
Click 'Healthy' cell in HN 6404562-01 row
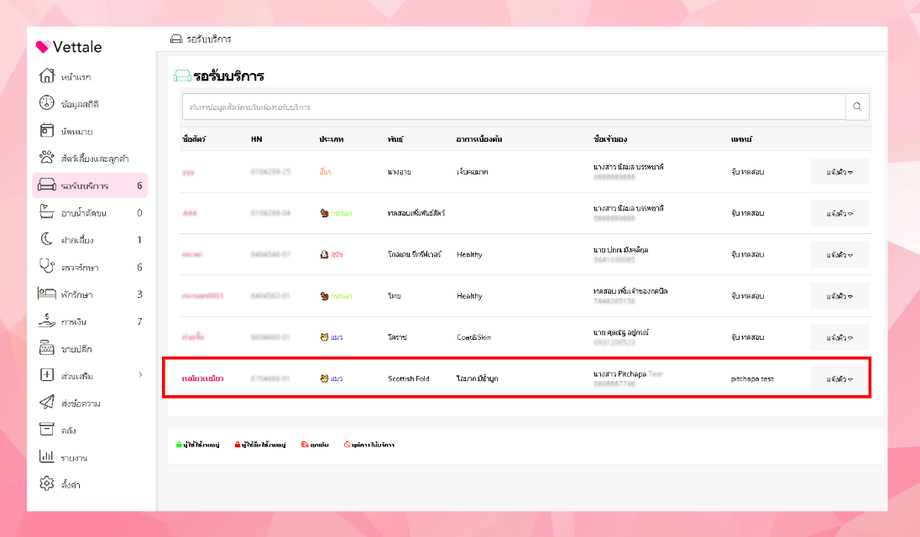click(x=469, y=296)
